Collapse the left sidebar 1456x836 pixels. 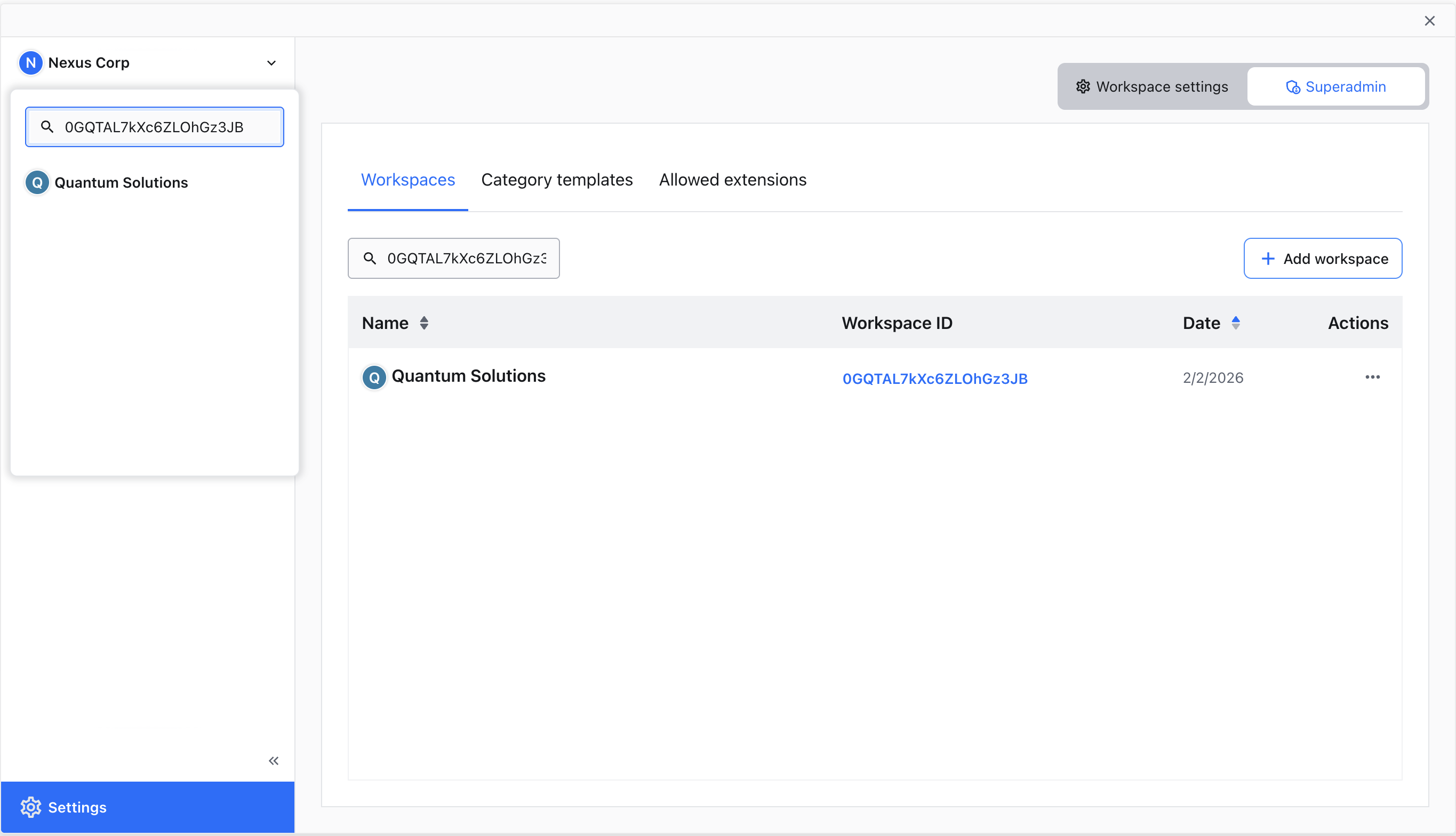coord(274,760)
